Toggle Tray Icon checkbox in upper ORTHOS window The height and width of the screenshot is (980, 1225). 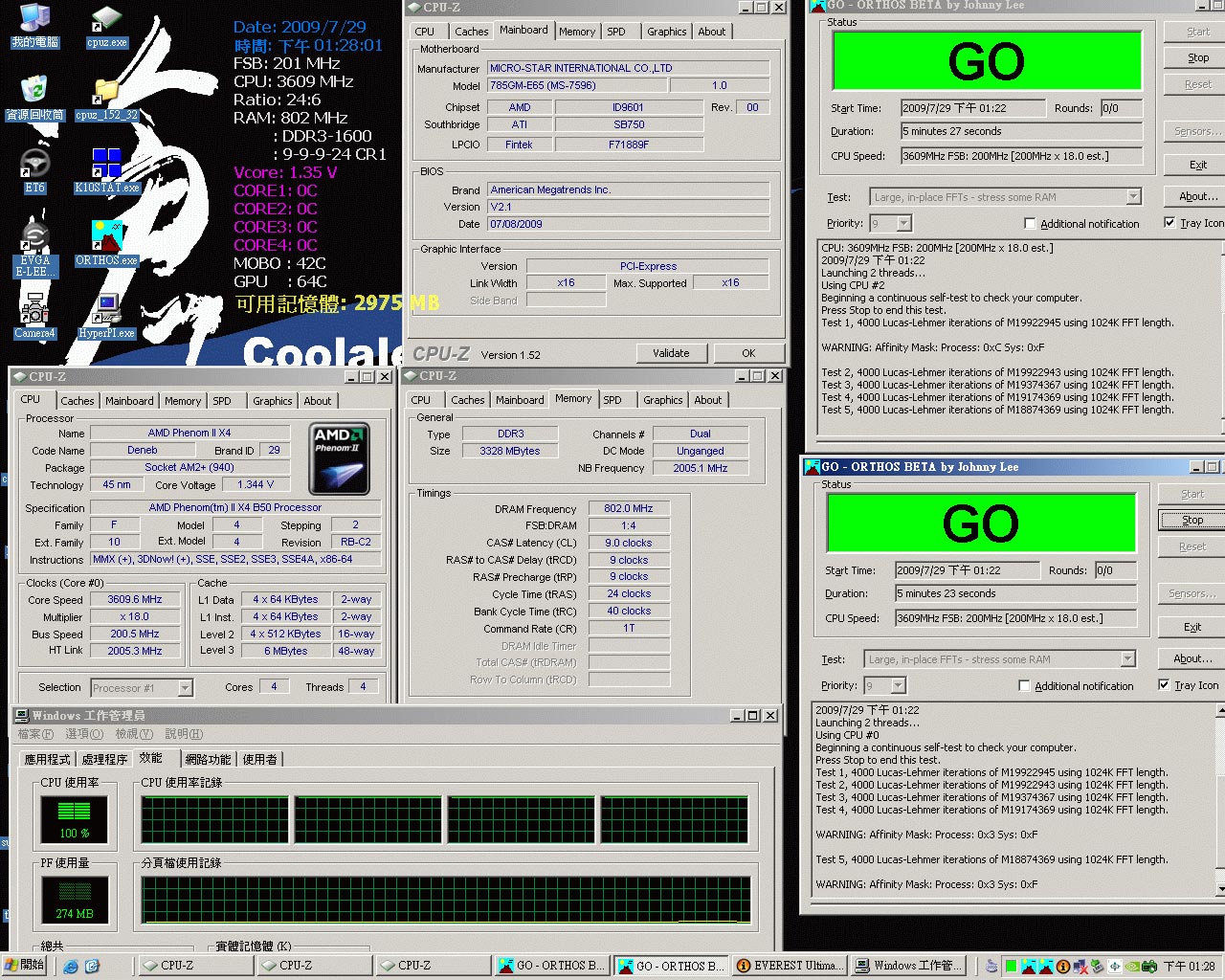pos(1169,223)
